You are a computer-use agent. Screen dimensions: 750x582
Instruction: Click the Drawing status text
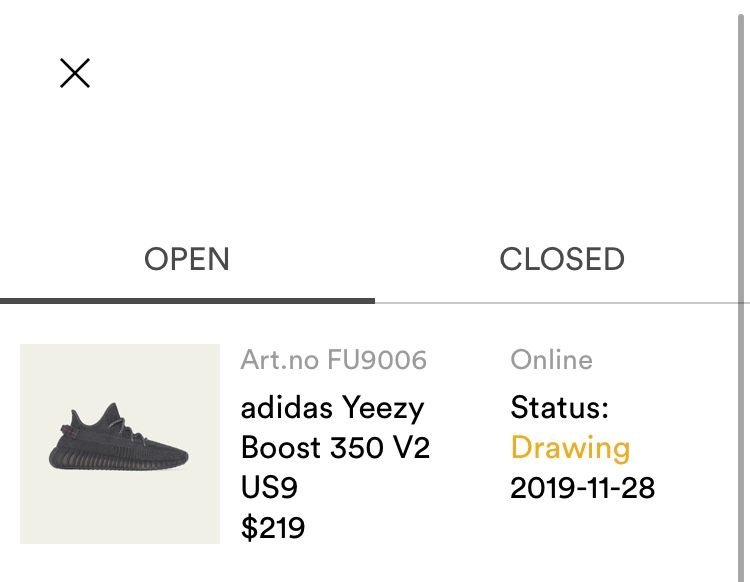tap(570, 449)
